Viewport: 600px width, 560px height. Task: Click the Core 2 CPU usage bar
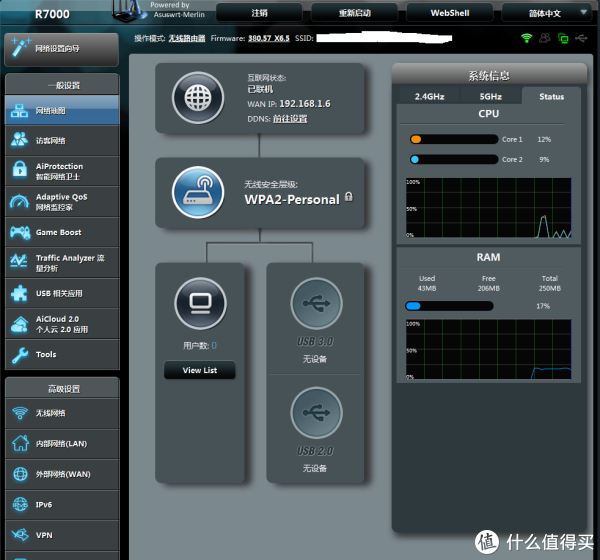coord(453,159)
